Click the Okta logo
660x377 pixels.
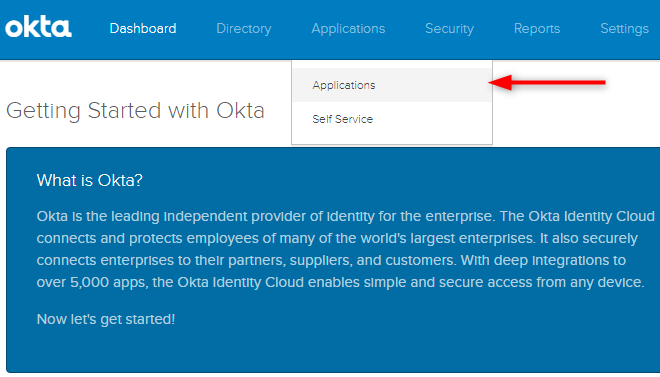click(38, 28)
